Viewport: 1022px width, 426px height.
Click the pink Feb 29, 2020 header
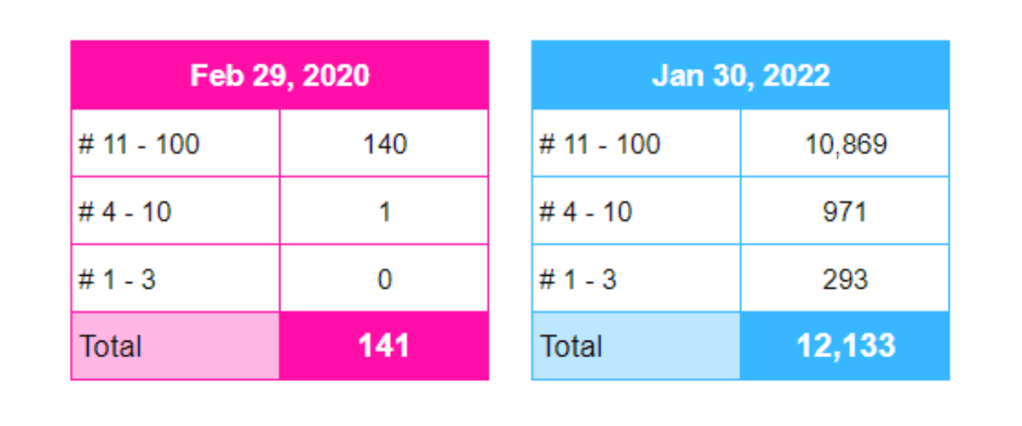(x=280, y=76)
